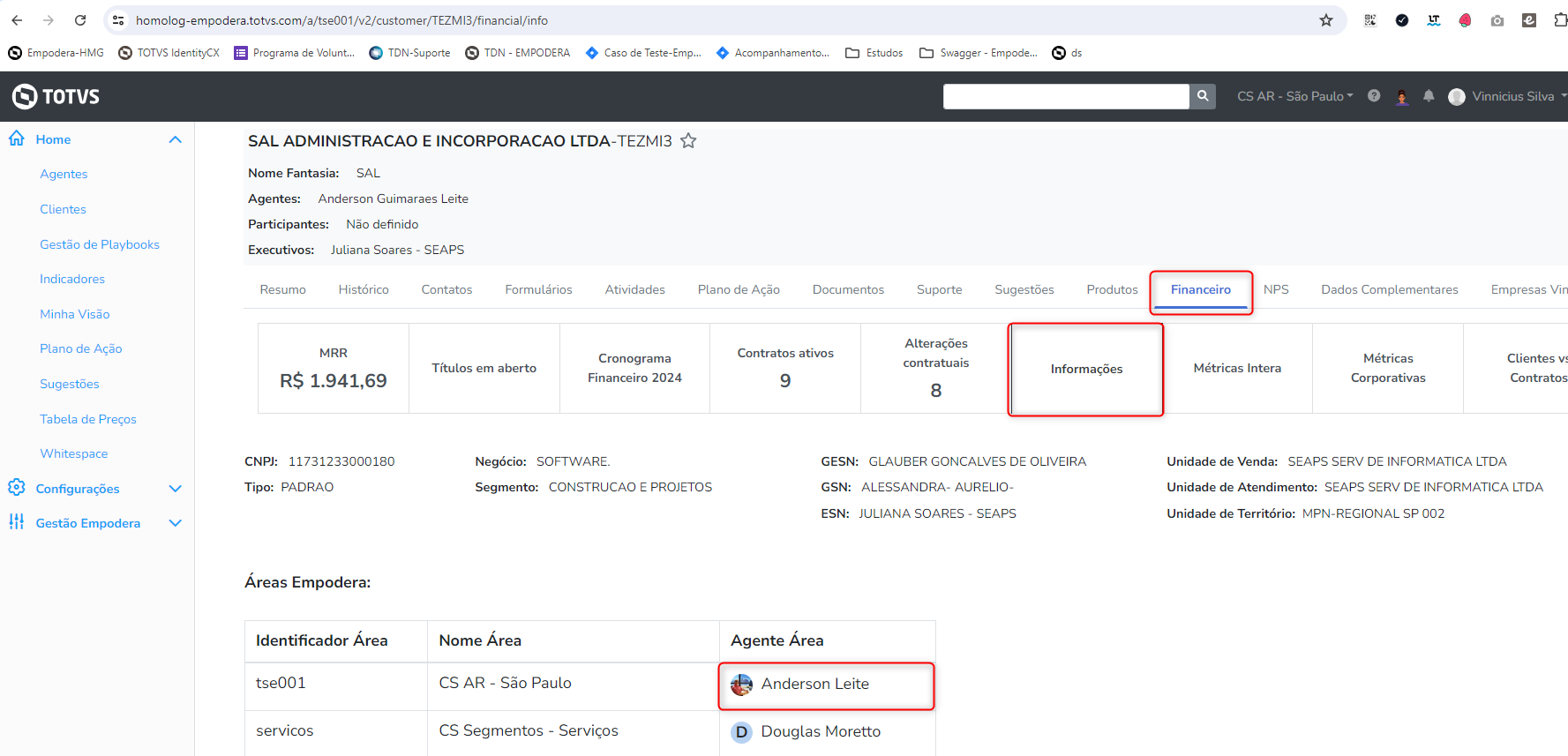Select the Financeiro tab

coord(1201,289)
